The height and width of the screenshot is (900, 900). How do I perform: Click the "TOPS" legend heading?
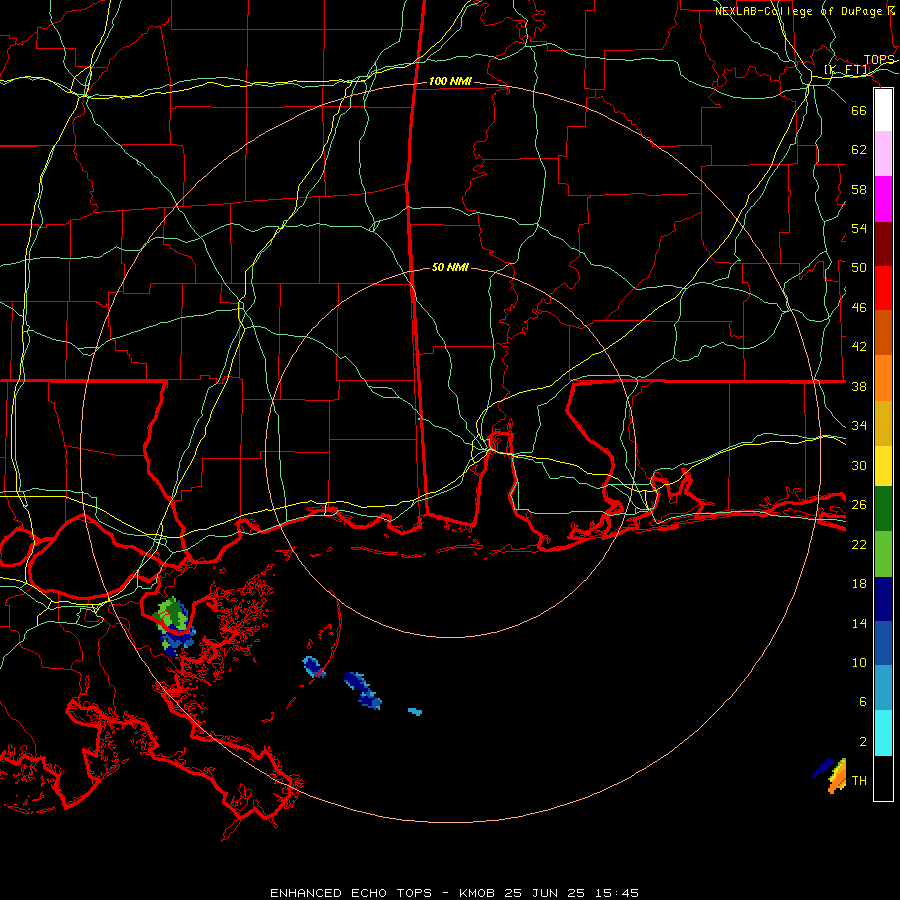tap(879, 60)
